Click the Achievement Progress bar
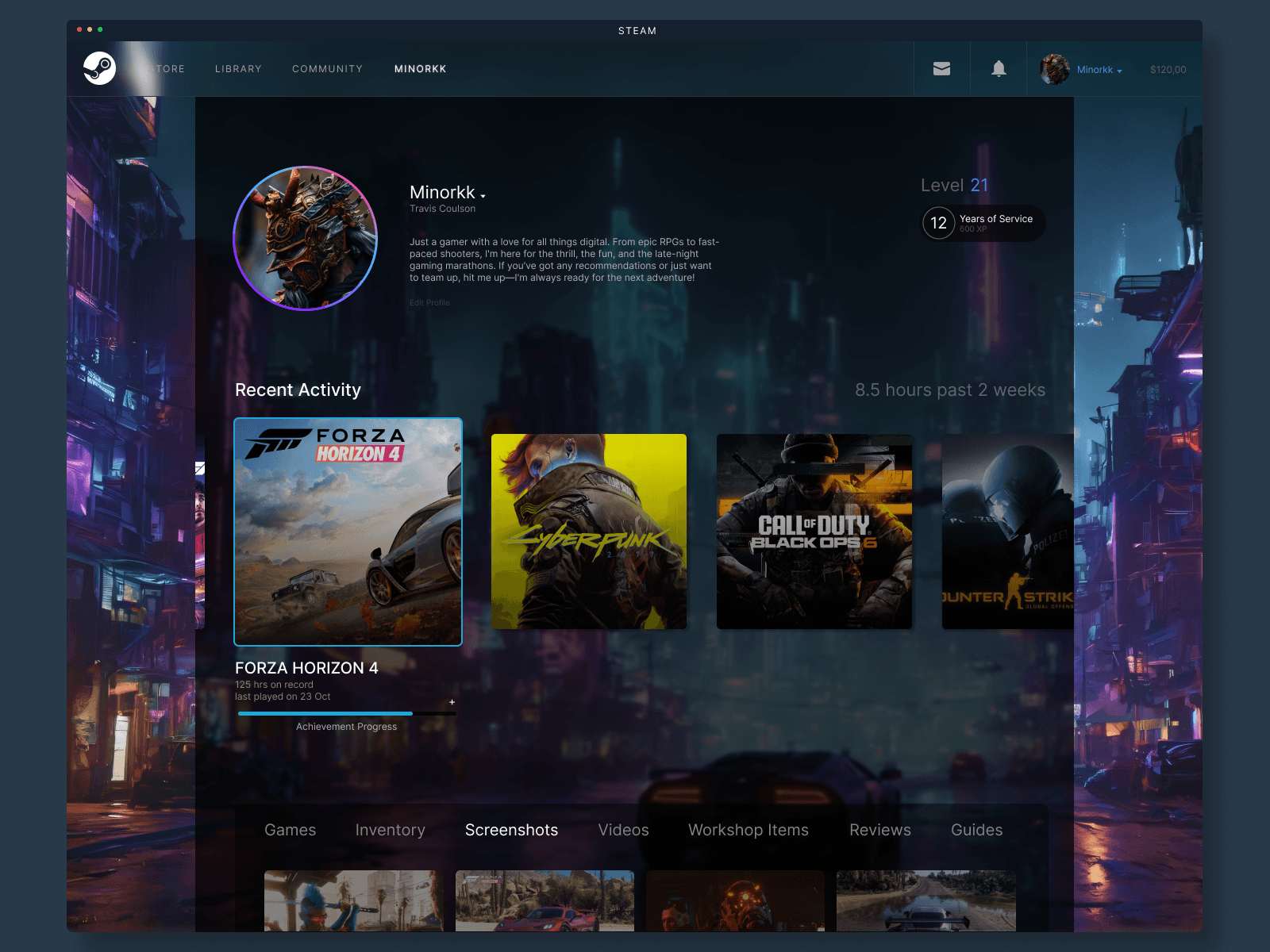This screenshot has height=952, width=1270. tap(347, 714)
